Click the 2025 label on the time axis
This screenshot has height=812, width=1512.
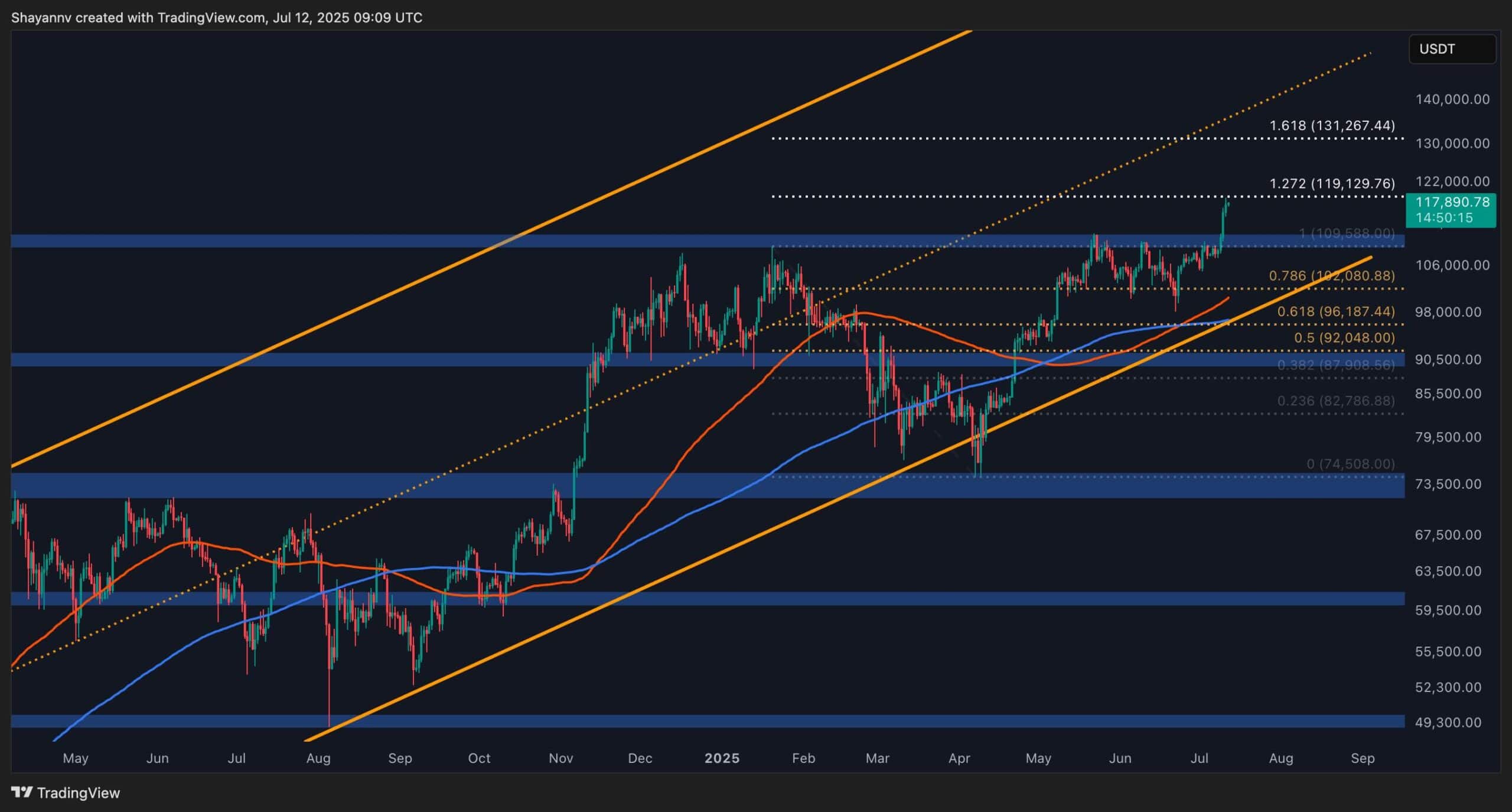[723, 758]
